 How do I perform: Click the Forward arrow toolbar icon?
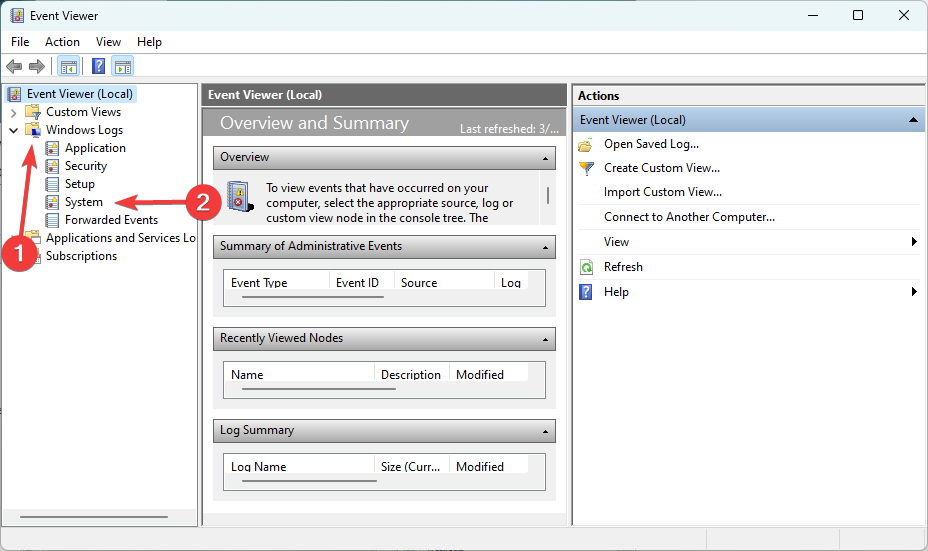[x=37, y=67]
